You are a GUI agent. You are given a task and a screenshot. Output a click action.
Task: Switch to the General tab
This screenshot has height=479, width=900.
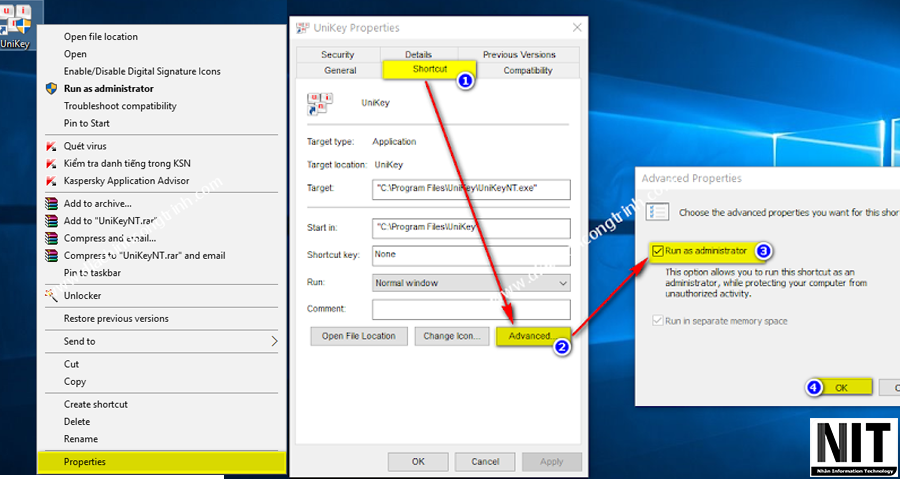(x=340, y=71)
